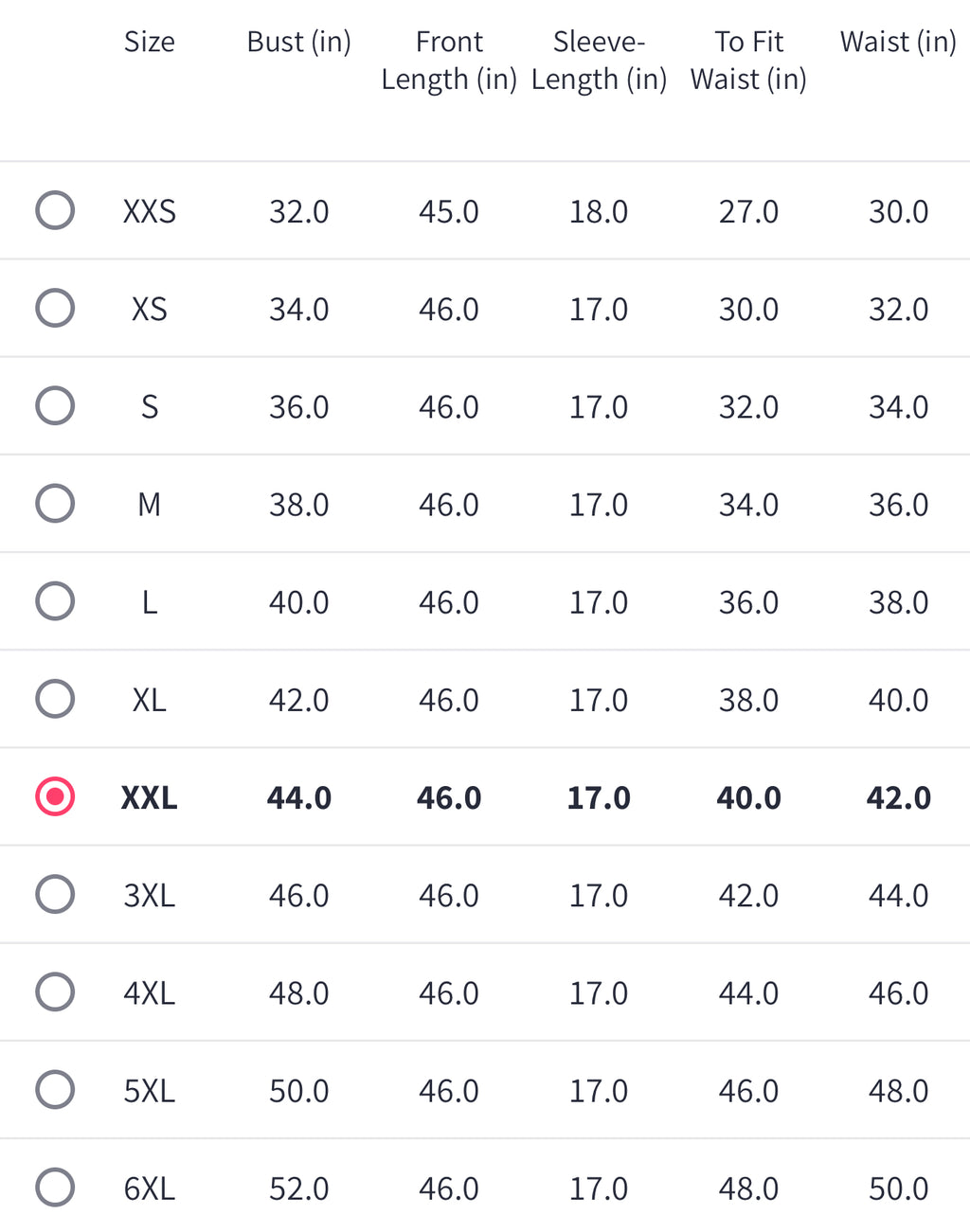Viewport: 970px width, 1232px height.
Task: Click the selected XXL radio button
Action: pyautogui.click(x=55, y=796)
